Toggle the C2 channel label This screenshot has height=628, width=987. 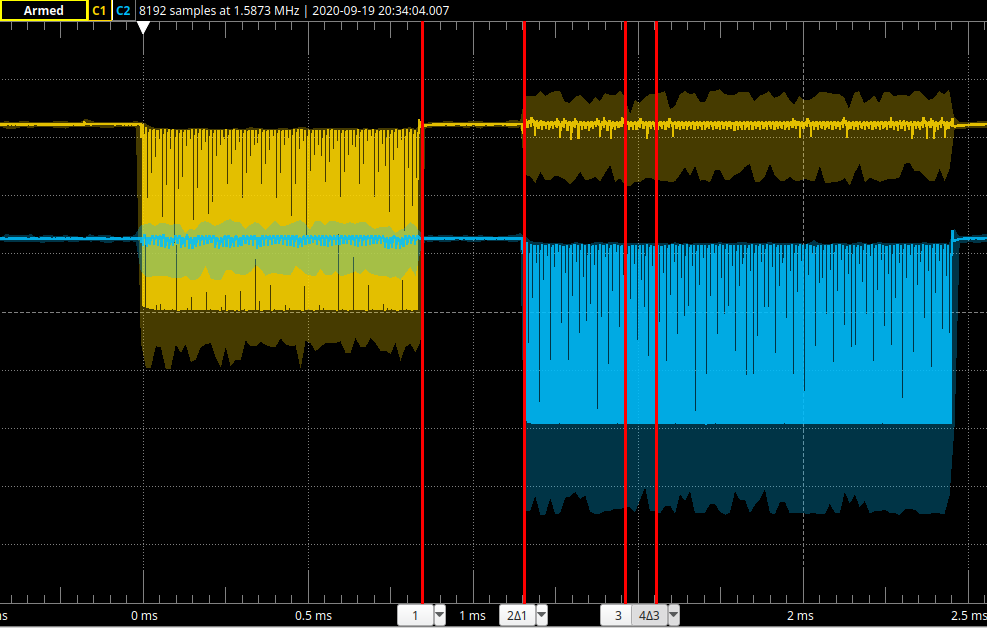122,11
